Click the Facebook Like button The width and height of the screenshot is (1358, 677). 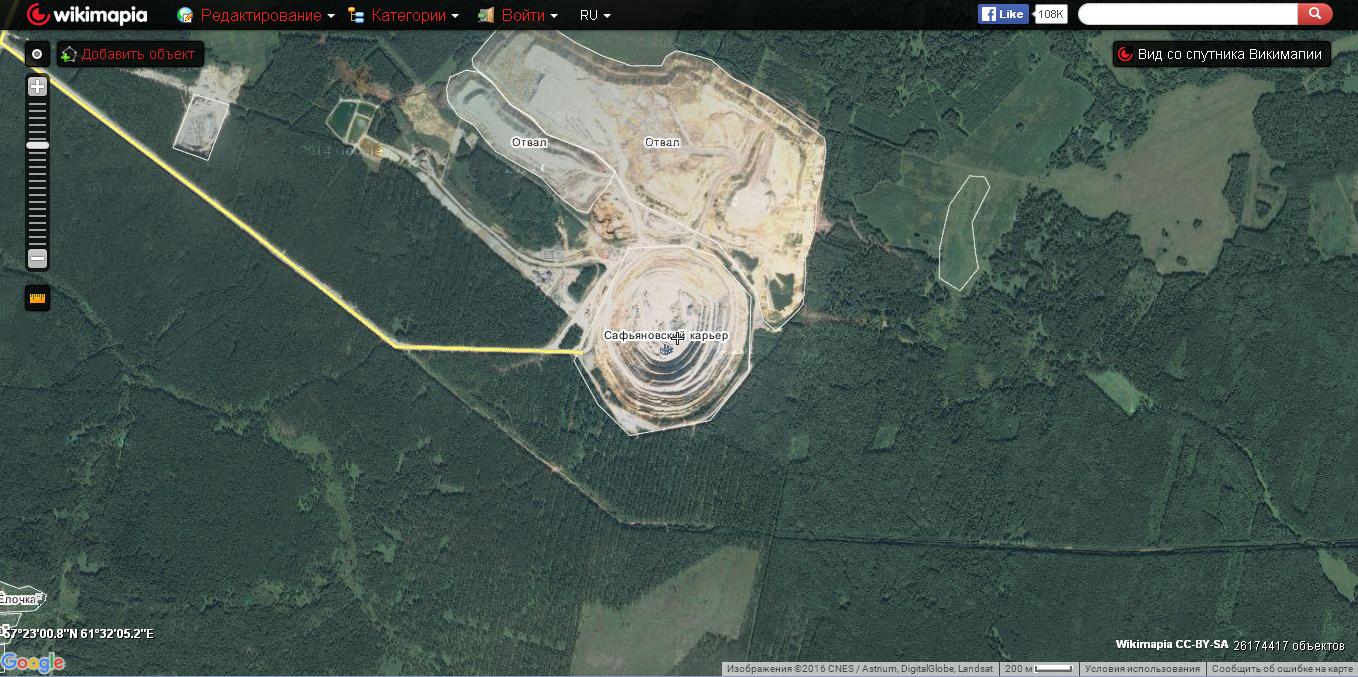1003,14
